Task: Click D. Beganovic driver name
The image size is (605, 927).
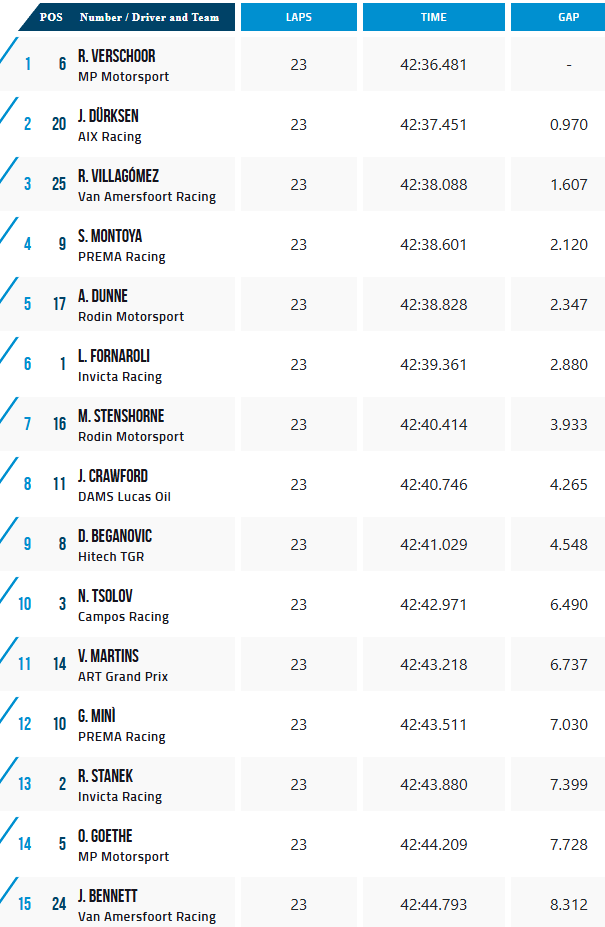Action: tap(115, 536)
